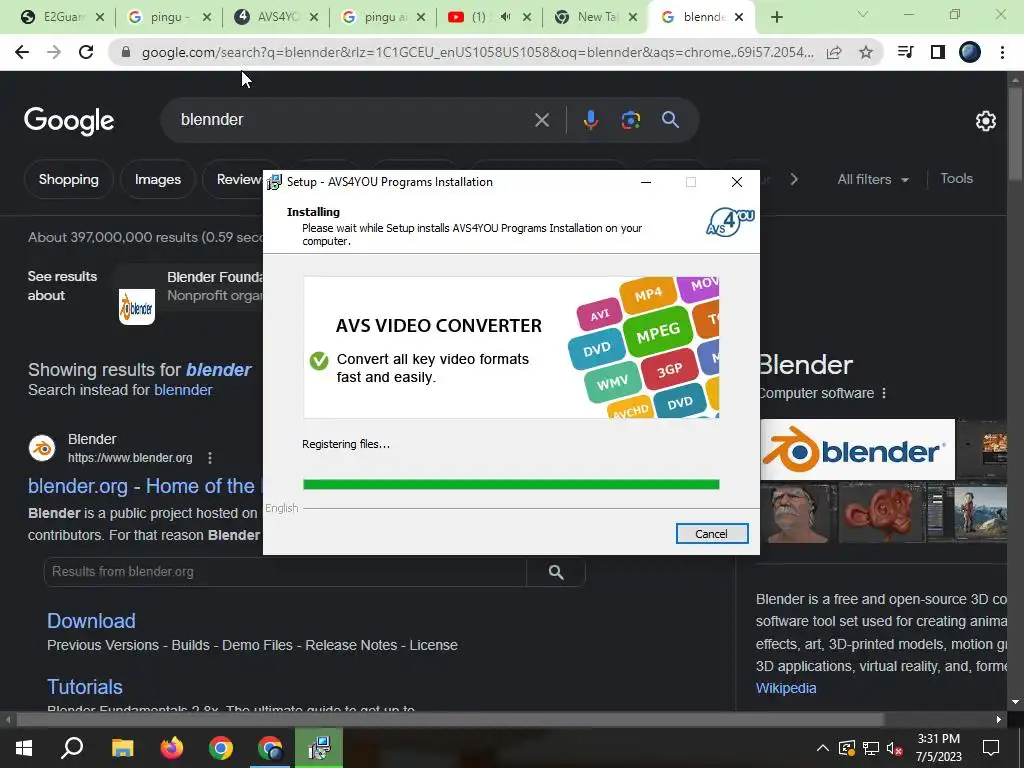Viewport: 1024px width, 768px height.
Task: Click Blender Foundation logo thumbnail
Action: pos(136,307)
